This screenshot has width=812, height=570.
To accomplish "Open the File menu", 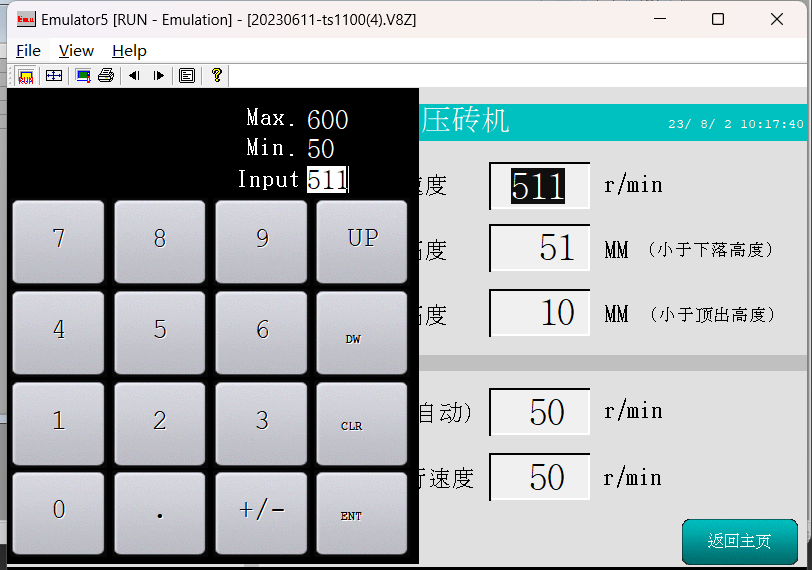I will pos(28,50).
